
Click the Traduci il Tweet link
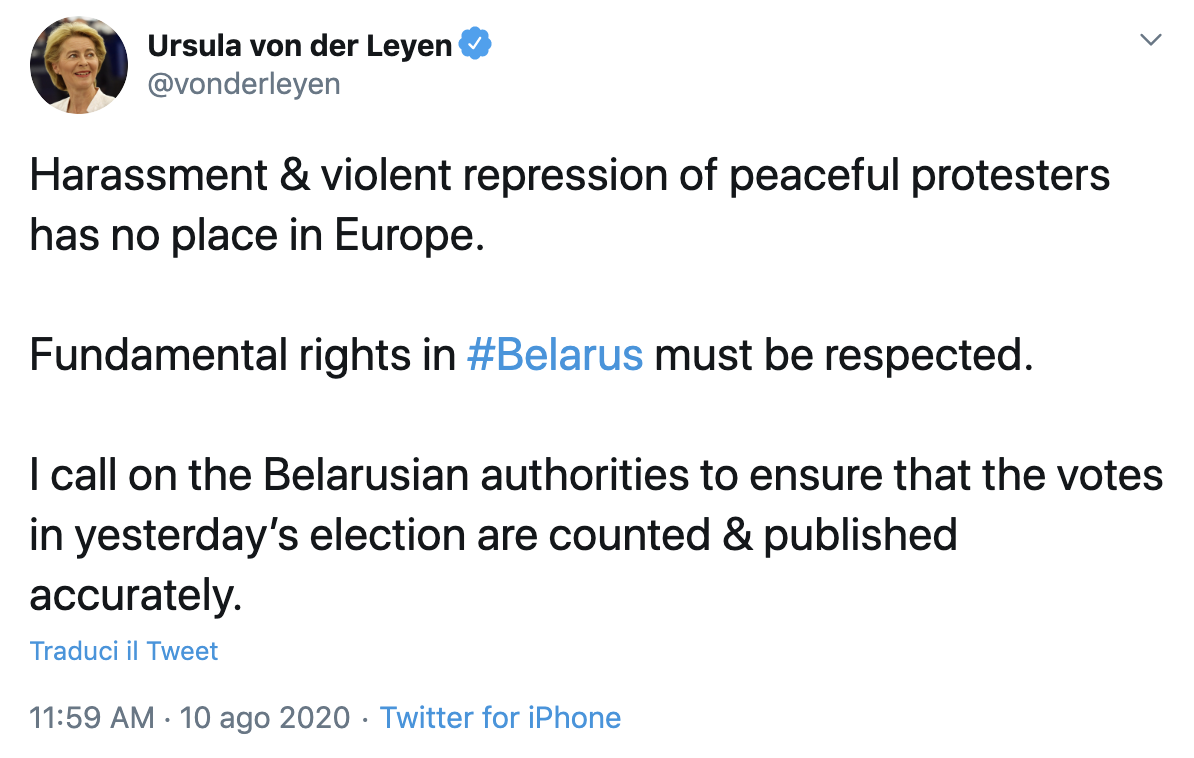click(x=123, y=651)
